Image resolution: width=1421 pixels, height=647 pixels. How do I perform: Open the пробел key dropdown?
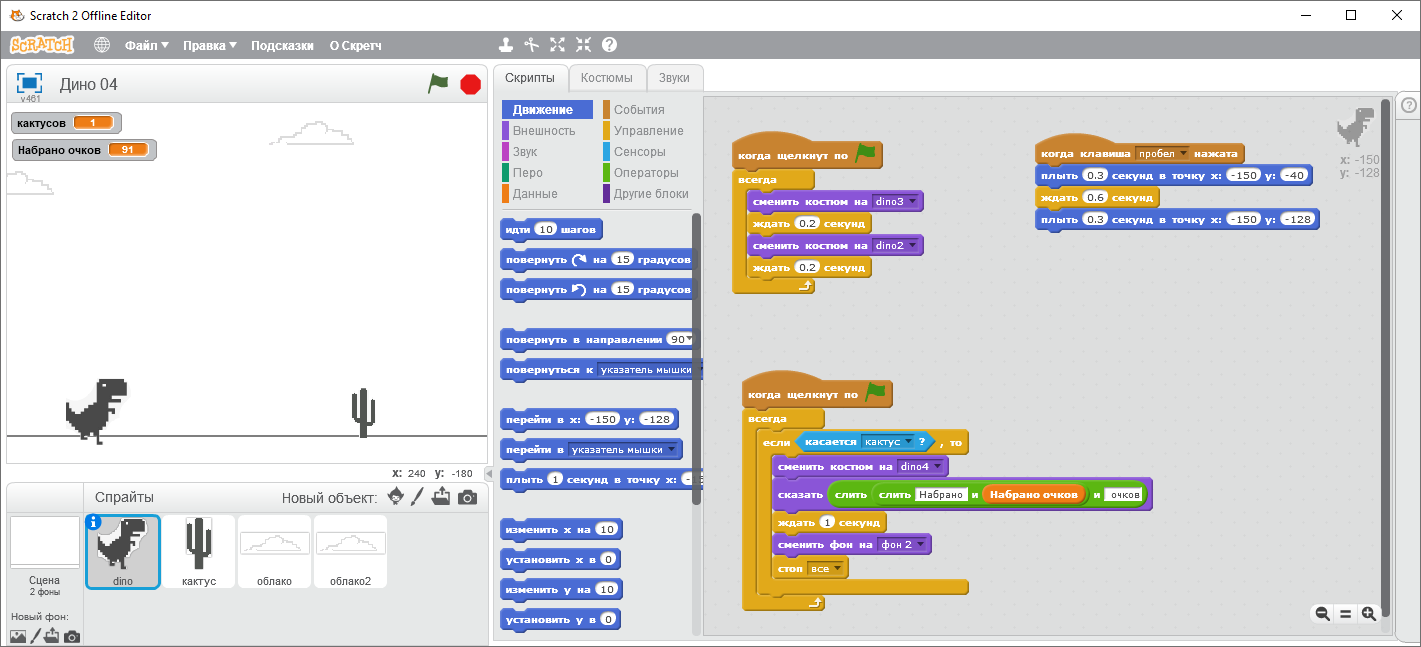coord(1162,154)
